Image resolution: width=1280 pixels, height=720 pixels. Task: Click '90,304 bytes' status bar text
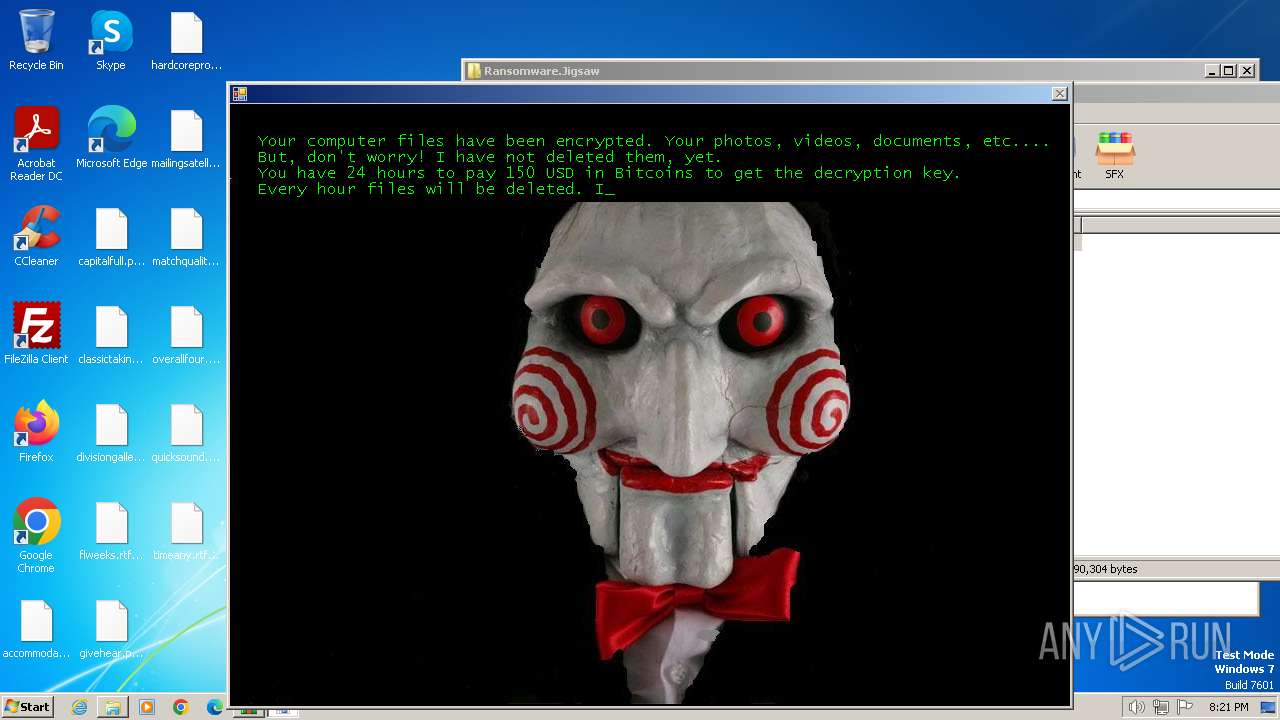click(x=1105, y=569)
